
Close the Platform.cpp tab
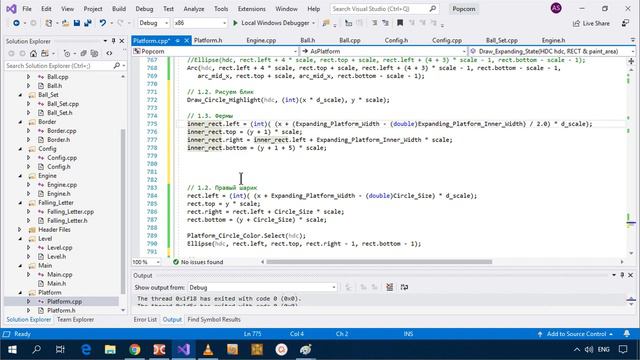(x=187, y=40)
